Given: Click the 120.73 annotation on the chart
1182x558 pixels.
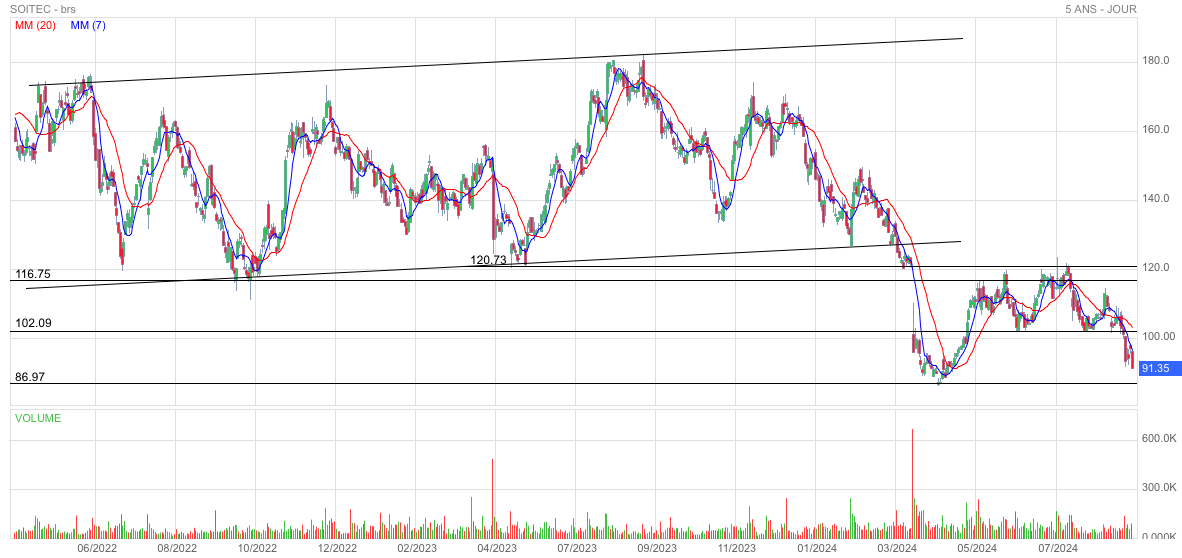Looking at the screenshot, I should 488,260.
